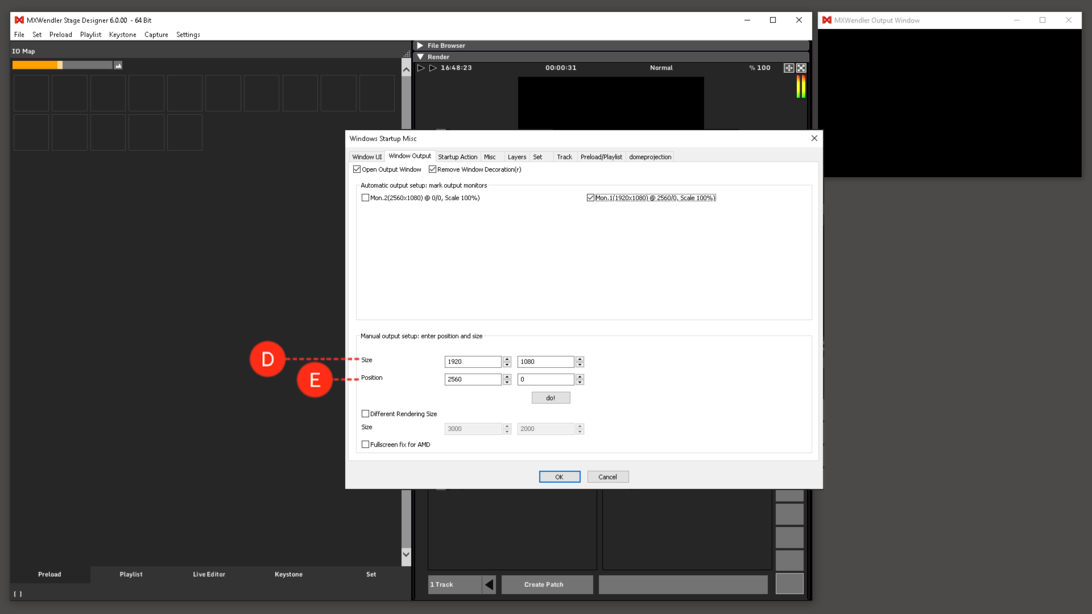Open the Settings menu

pos(188,33)
